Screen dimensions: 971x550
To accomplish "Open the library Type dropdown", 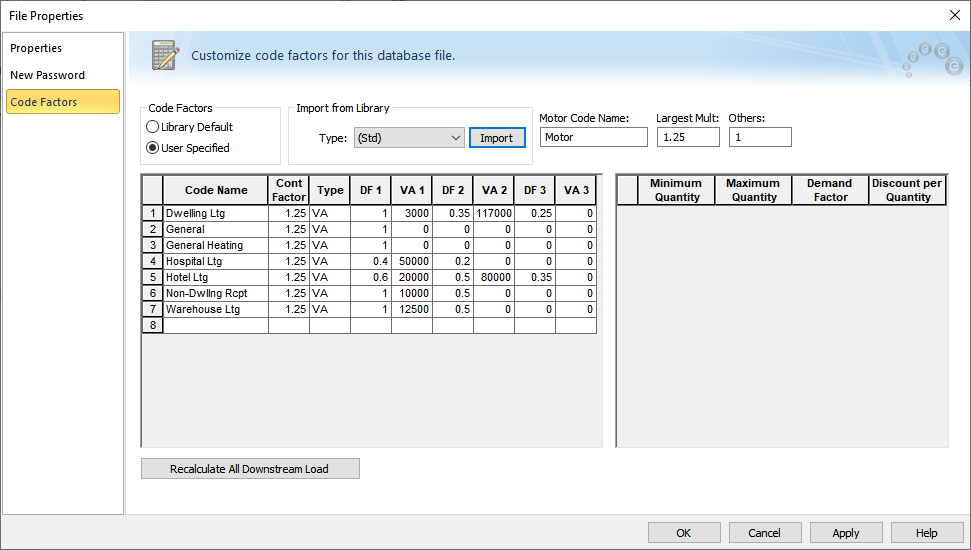I will (x=409, y=138).
